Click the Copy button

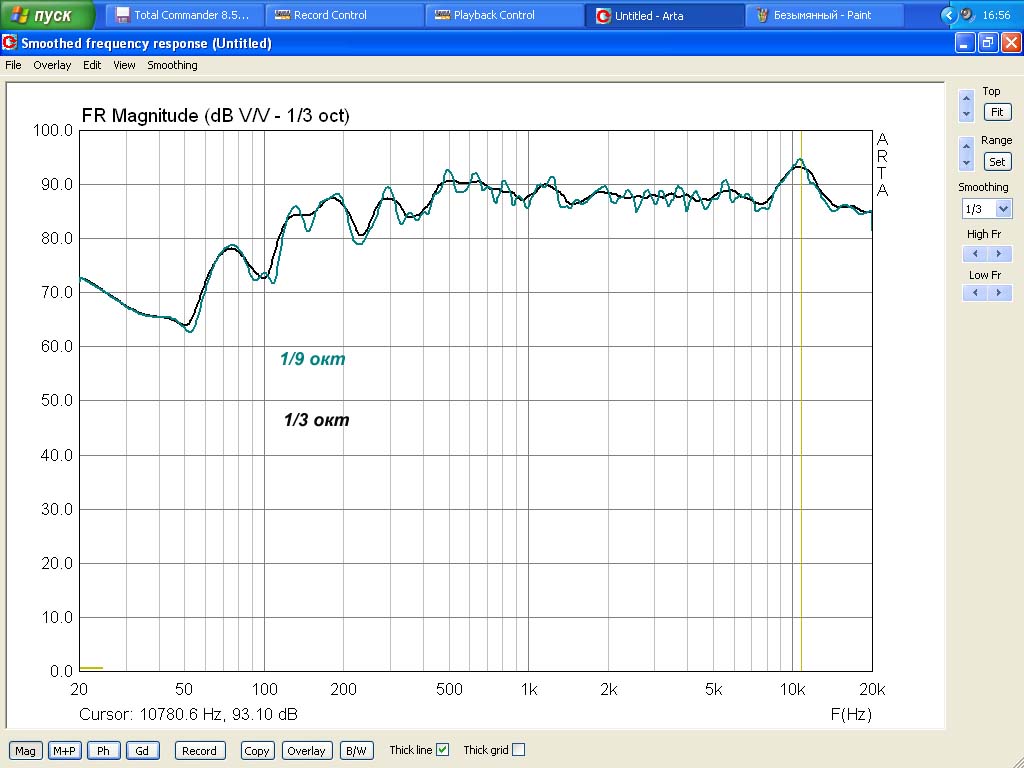click(x=257, y=751)
